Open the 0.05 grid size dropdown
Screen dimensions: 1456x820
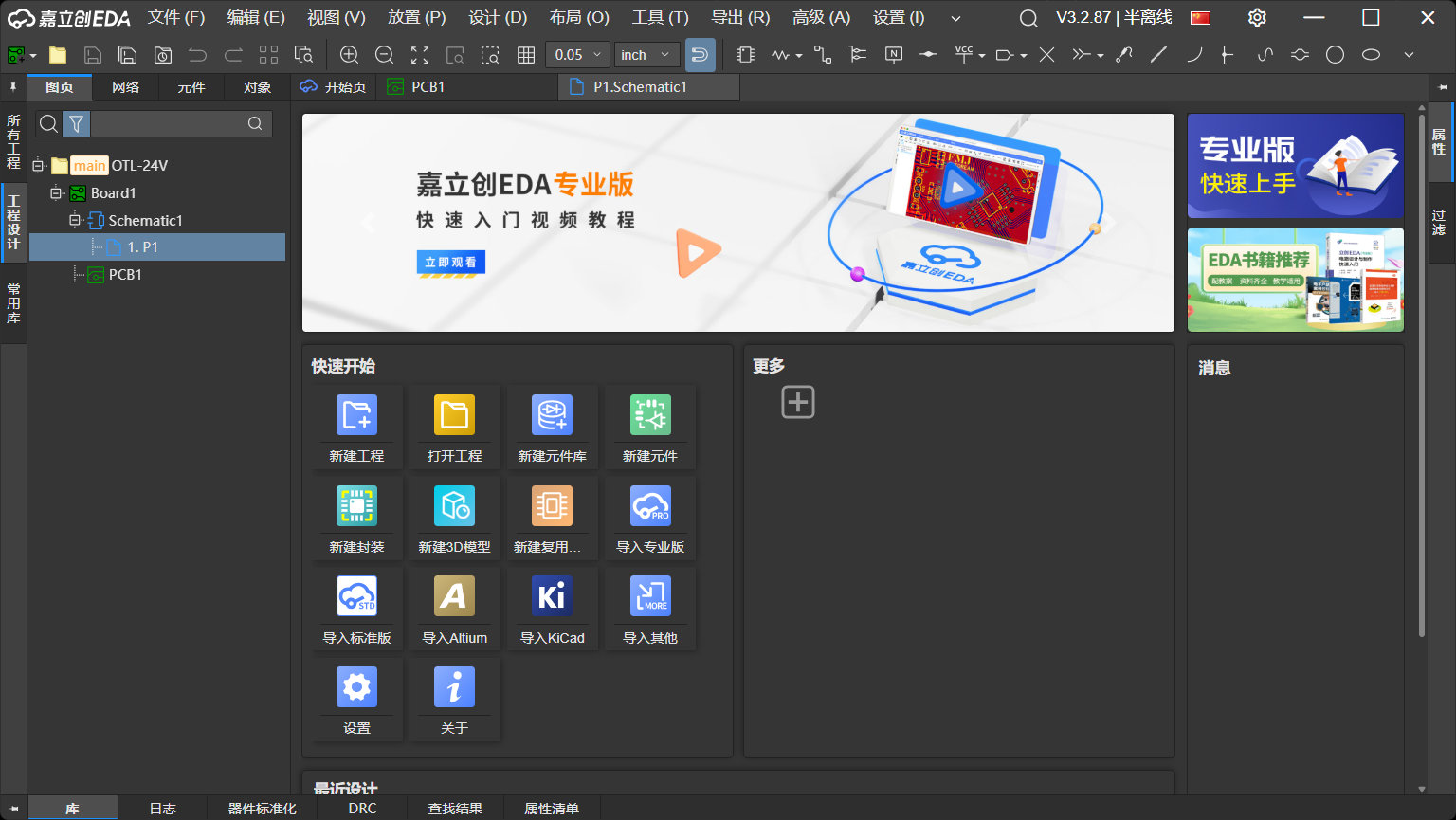coord(577,55)
